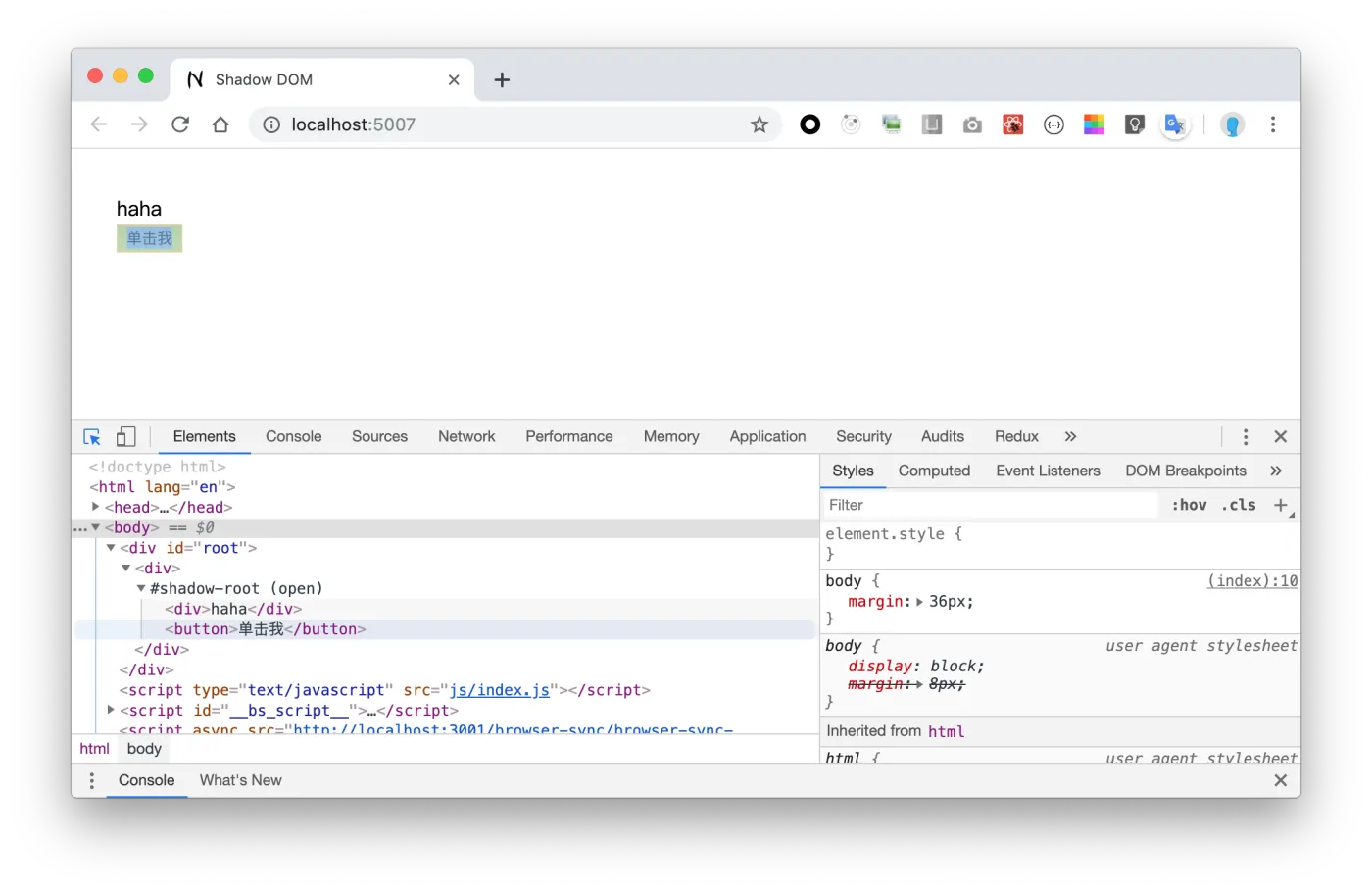Viewport: 1372px width, 892px height.
Task: Close the DevTools panel
Action: pyautogui.click(x=1280, y=437)
